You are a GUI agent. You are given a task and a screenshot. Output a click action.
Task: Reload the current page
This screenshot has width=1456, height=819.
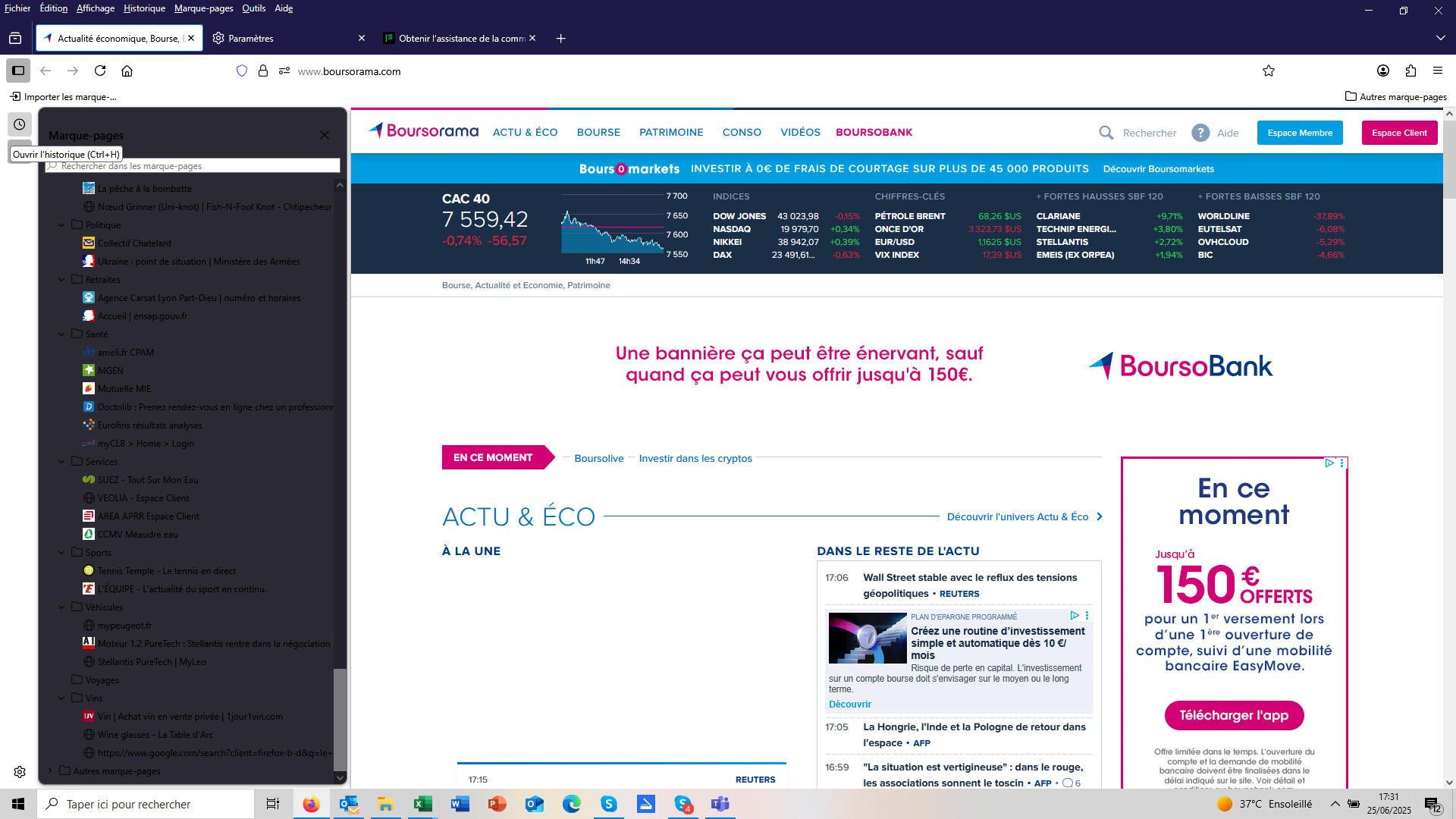tap(100, 71)
